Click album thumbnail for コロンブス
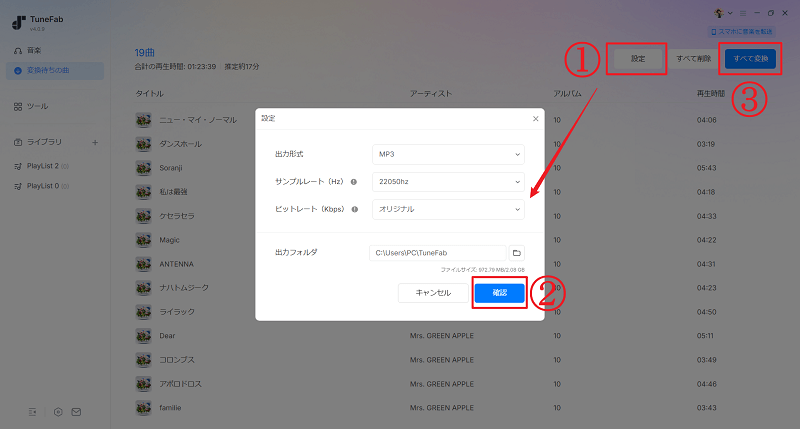This screenshot has height=429, width=800. [x=143, y=360]
